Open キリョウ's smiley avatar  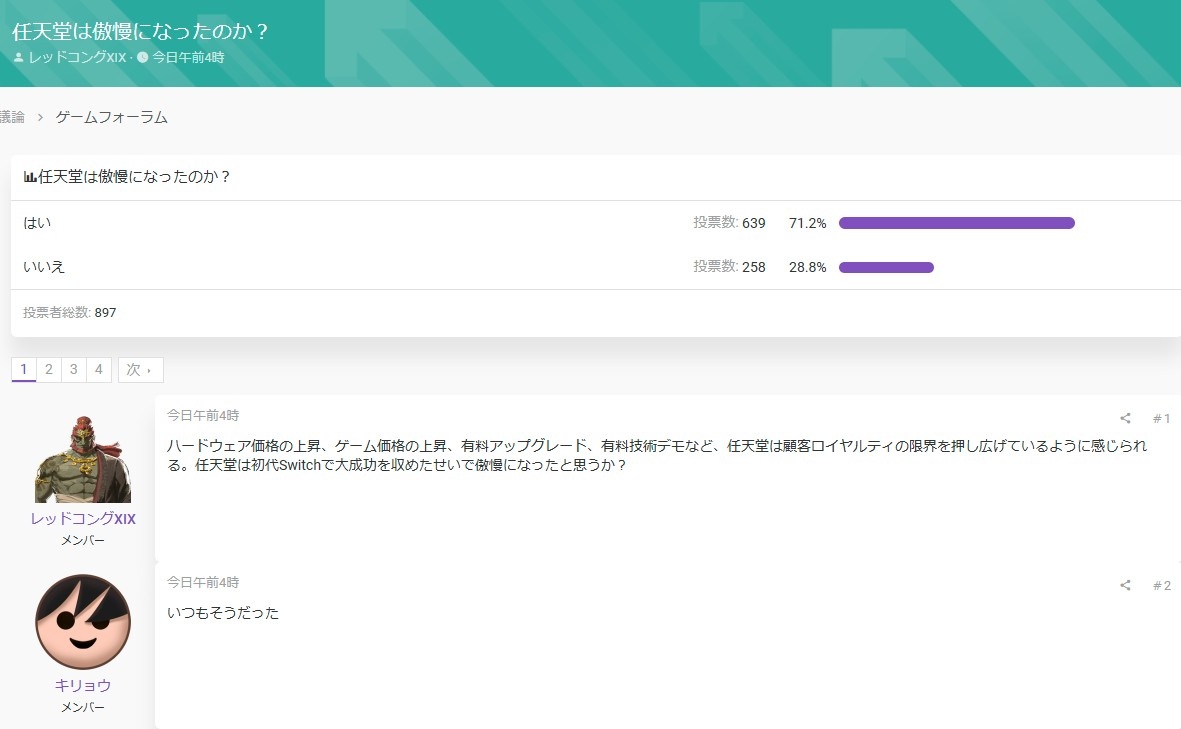coord(83,622)
